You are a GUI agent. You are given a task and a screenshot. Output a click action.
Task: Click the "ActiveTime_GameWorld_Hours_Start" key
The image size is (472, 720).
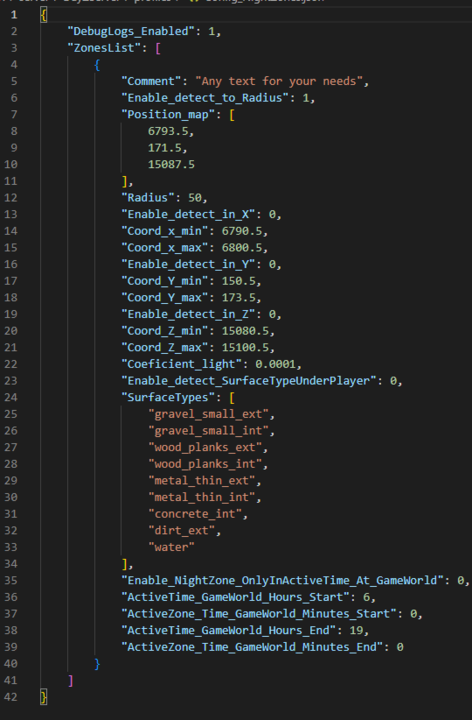pos(236,597)
